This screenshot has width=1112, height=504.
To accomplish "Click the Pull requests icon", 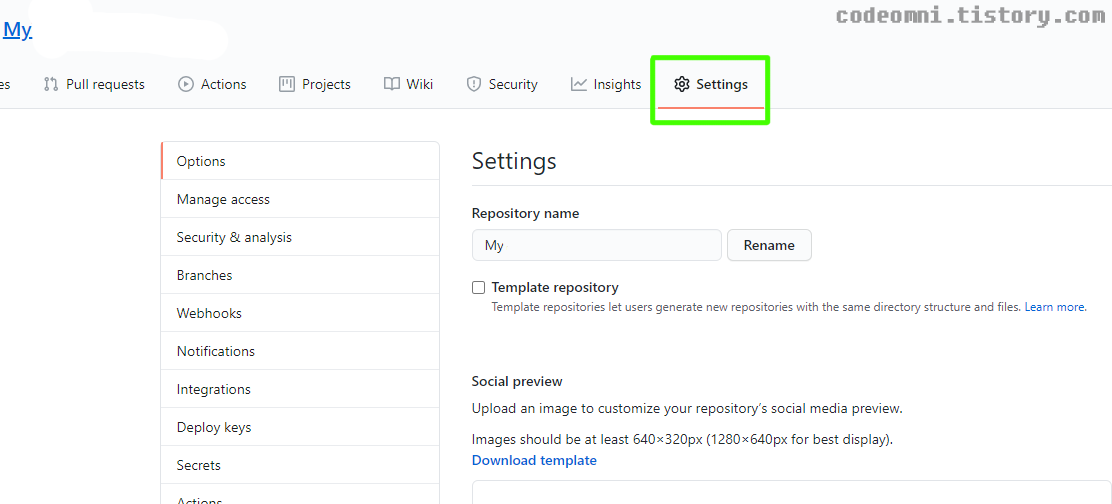I will tap(50, 84).
